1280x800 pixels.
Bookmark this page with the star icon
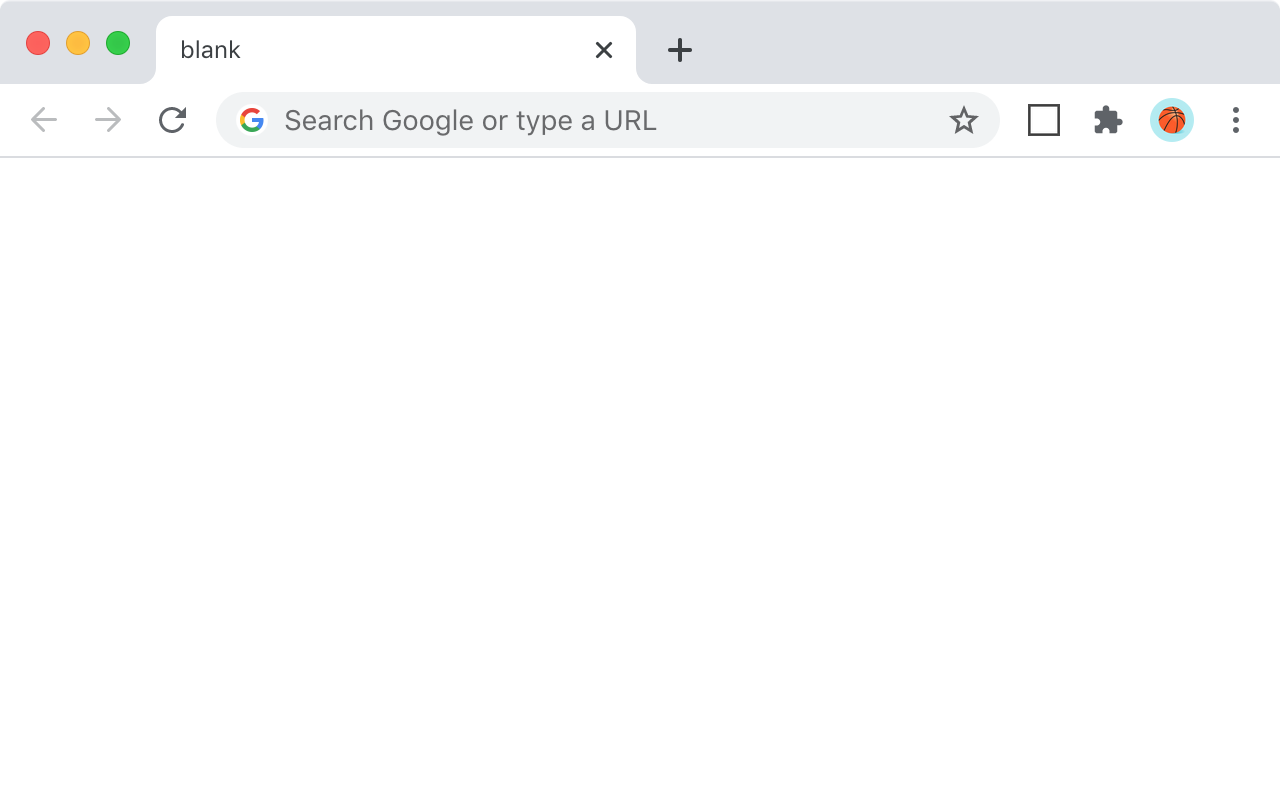(x=964, y=120)
